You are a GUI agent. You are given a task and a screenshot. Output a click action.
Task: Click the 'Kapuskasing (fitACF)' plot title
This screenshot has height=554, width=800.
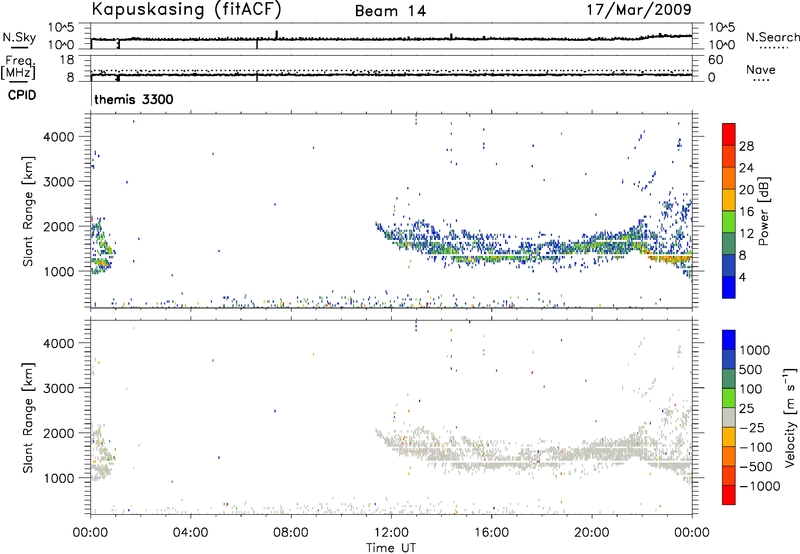pyautogui.click(x=186, y=9)
